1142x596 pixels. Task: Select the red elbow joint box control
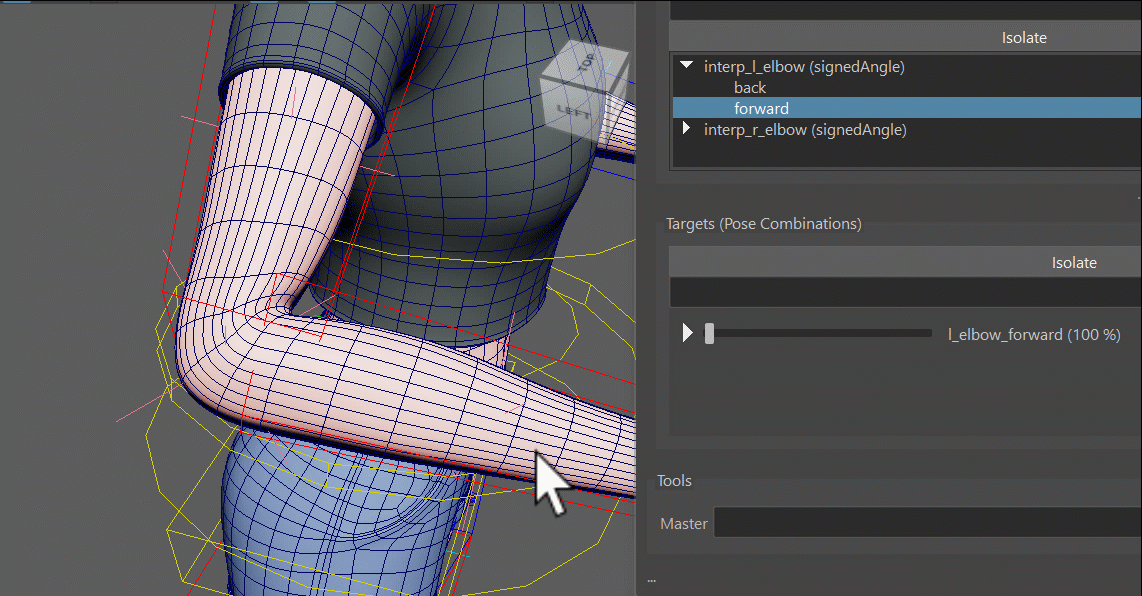[299, 305]
